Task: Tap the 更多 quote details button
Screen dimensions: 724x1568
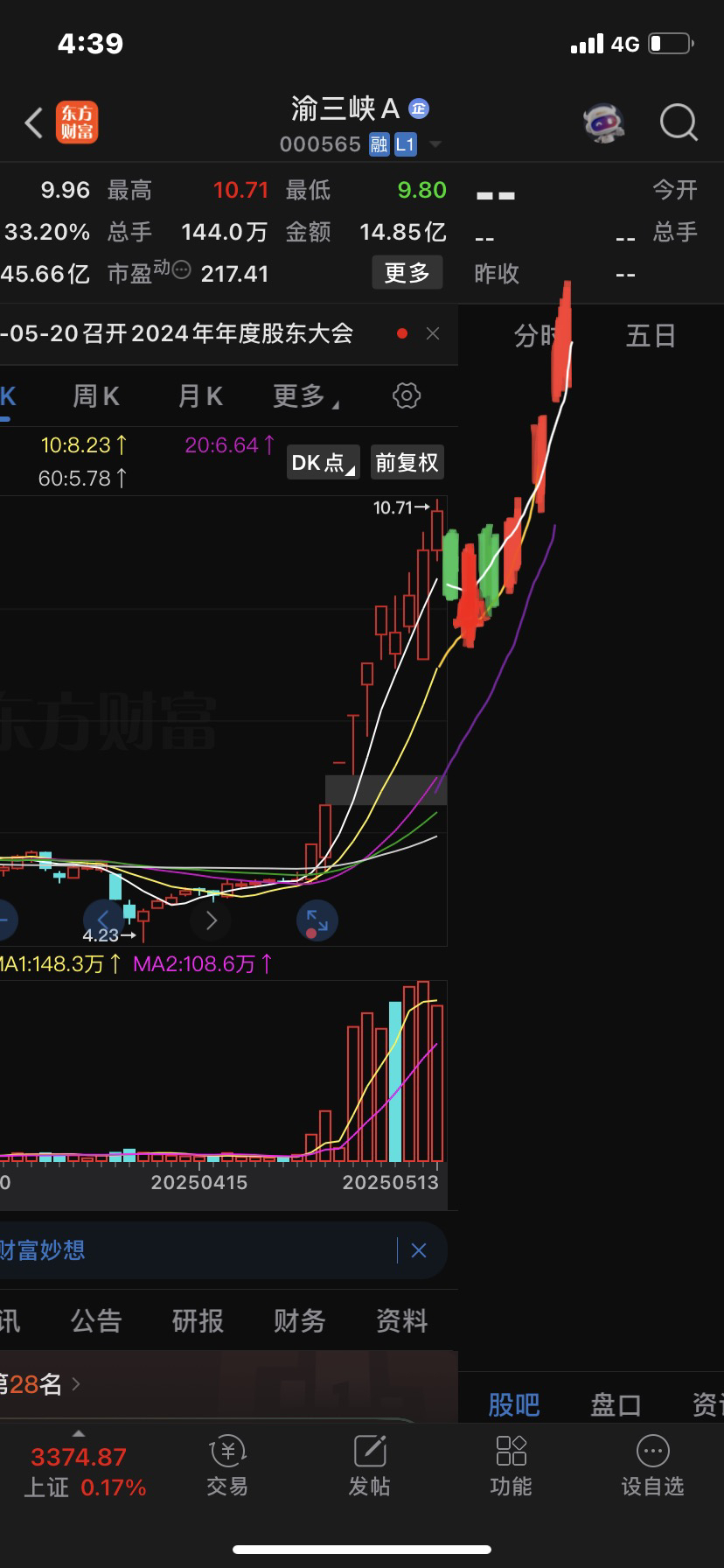Action: (x=407, y=273)
